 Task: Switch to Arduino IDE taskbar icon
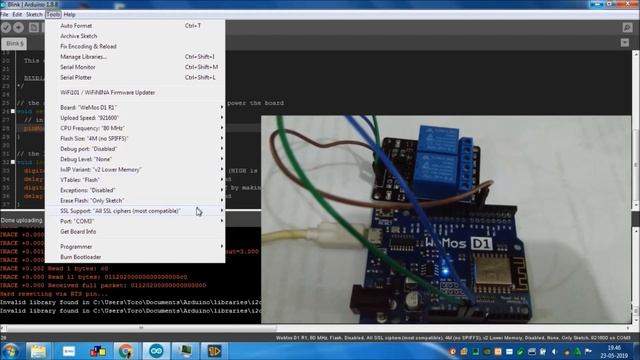(x=156, y=351)
